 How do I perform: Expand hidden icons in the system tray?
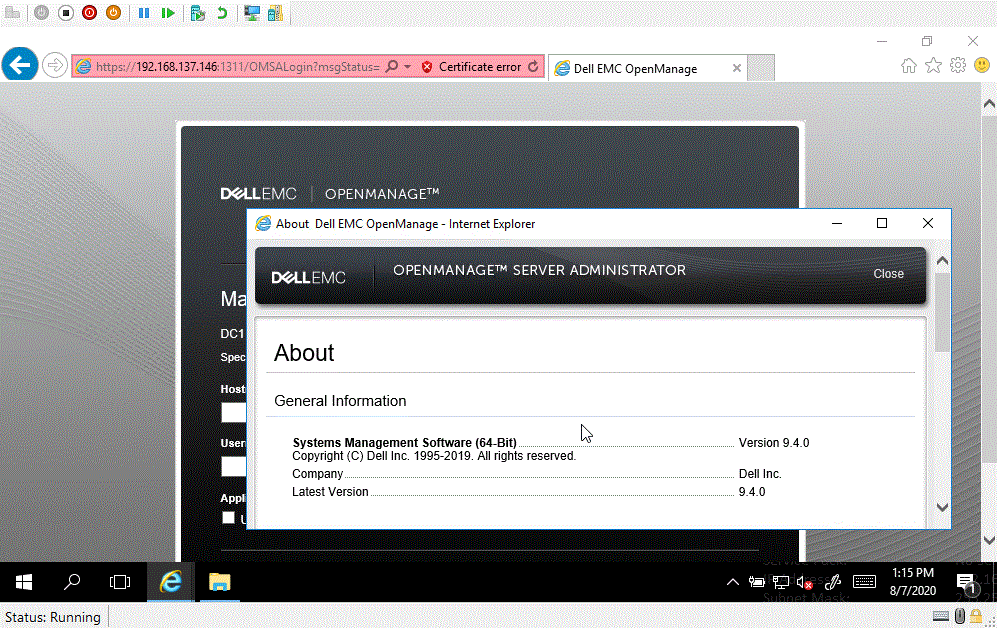tap(733, 581)
